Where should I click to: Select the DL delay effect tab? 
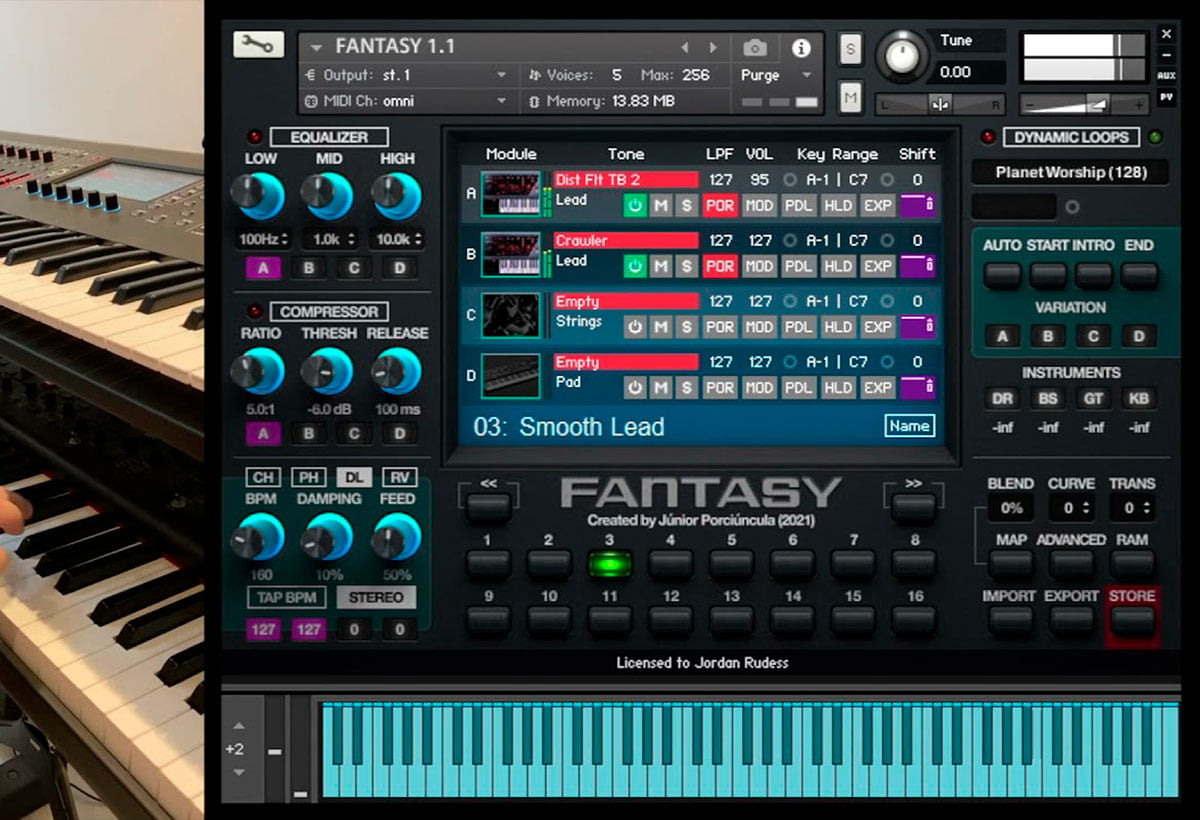[x=353, y=477]
